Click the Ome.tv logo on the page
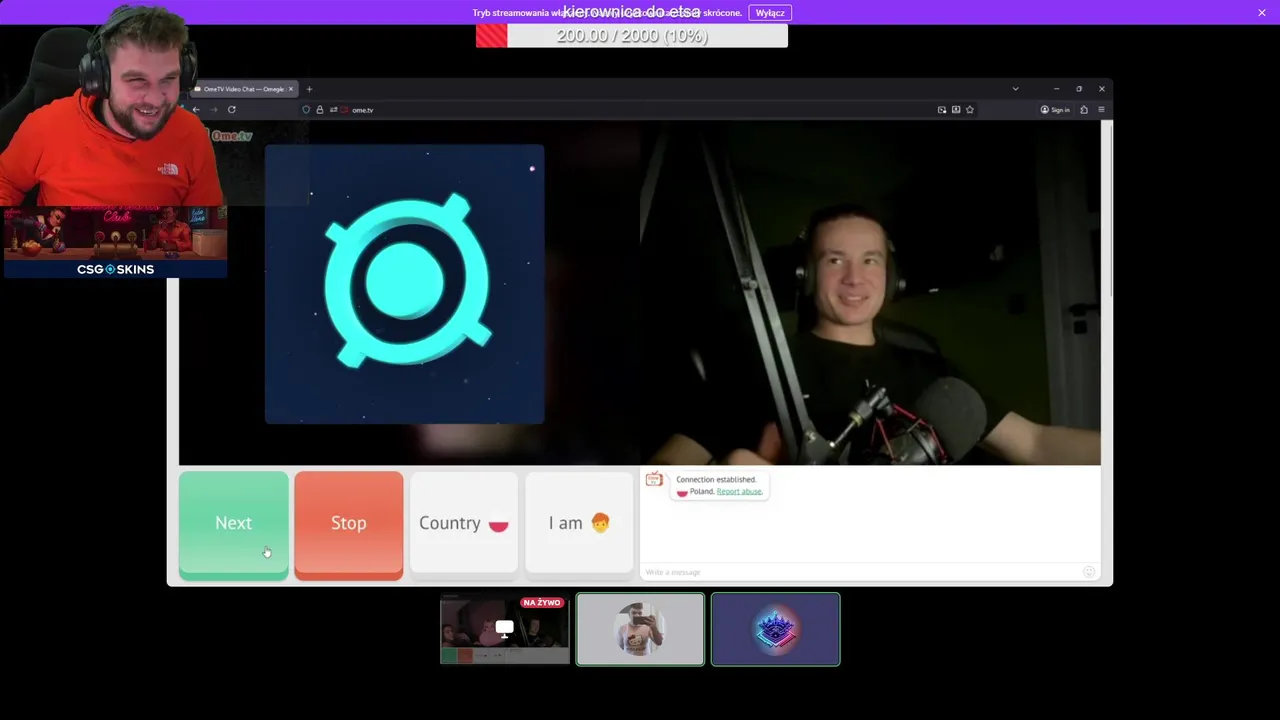 (x=232, y=136)
